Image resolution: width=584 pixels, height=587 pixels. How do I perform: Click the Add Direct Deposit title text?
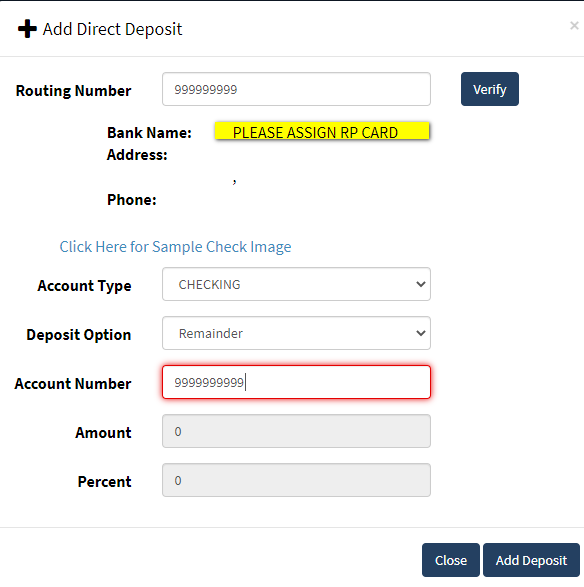112,29
